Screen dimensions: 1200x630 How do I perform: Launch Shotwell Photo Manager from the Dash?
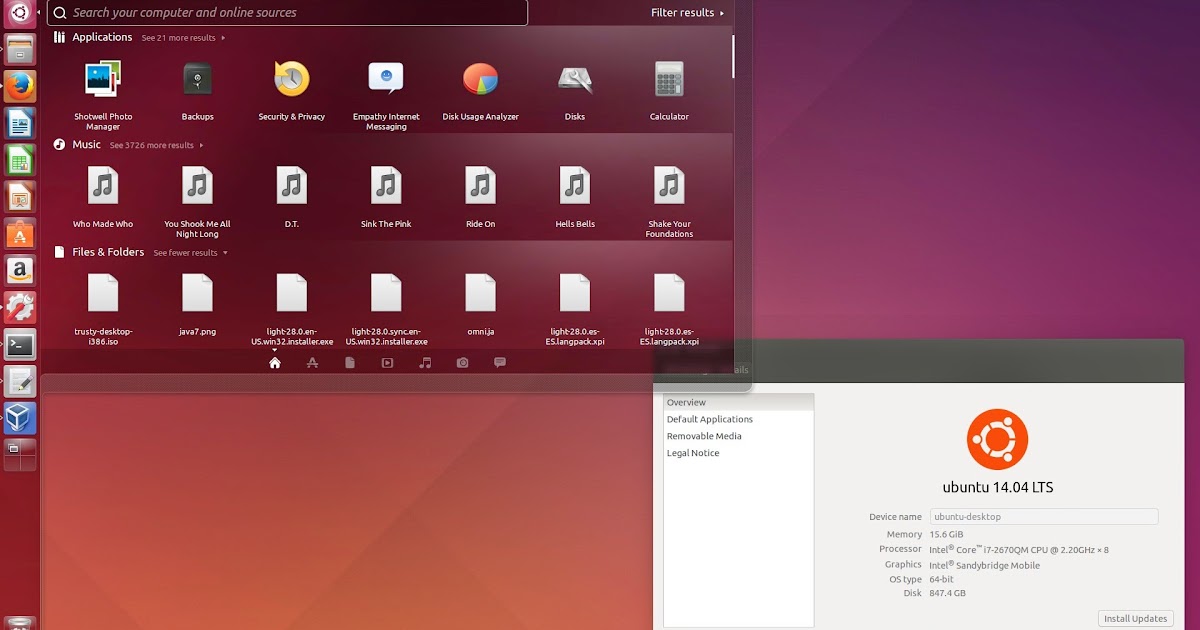(x=102, y=80)
